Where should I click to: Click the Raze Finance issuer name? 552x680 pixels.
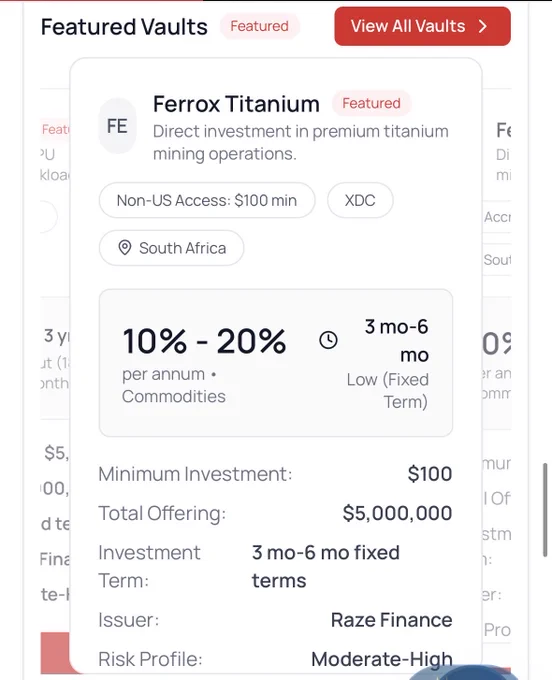coord(392,620)
